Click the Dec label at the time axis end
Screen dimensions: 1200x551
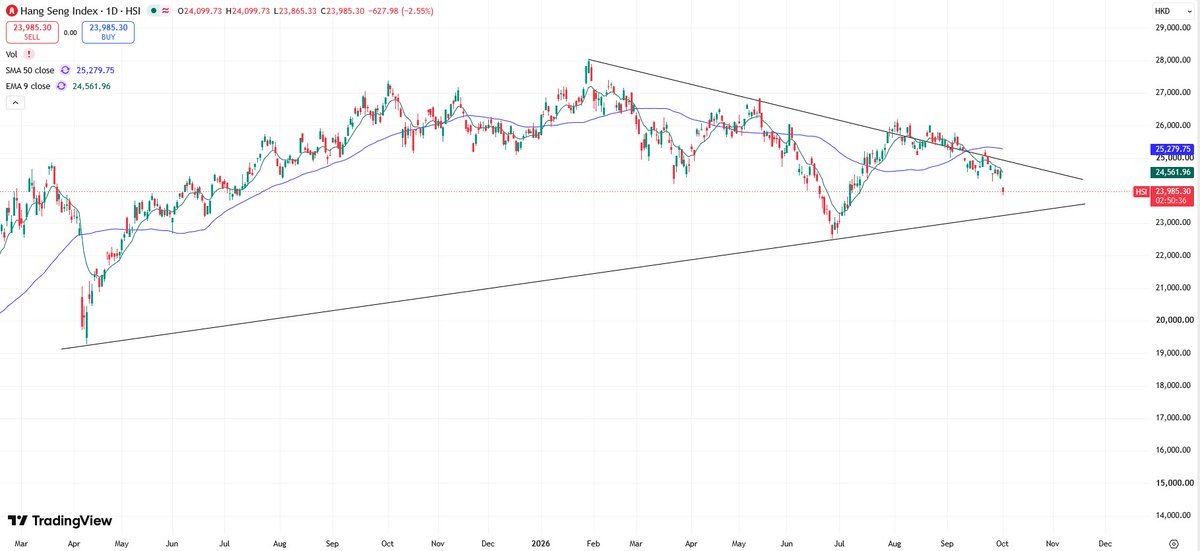coord(1105,543)
